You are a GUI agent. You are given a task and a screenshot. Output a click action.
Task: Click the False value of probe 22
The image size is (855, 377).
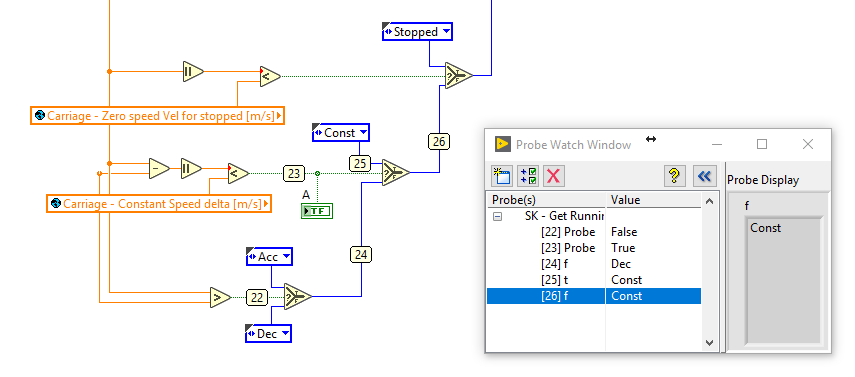coord(624,232)
